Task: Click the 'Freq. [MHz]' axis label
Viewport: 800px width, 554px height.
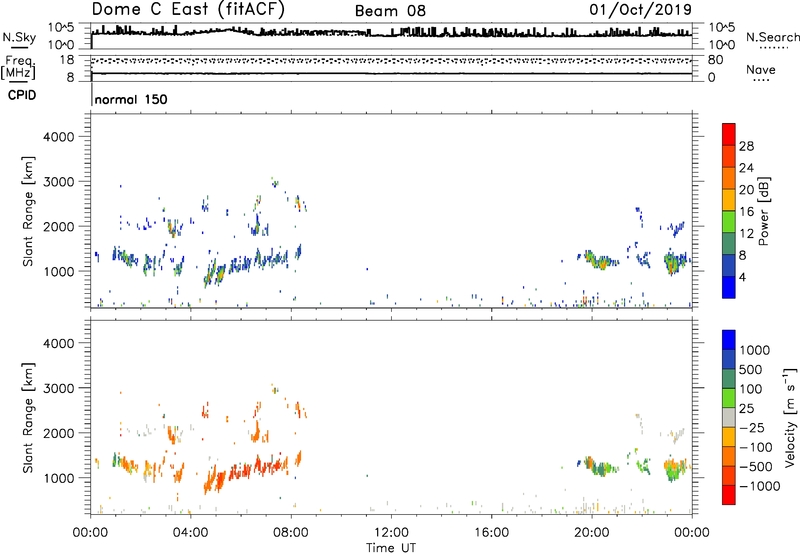Action: pyautogui.click(x=18, y=67)
